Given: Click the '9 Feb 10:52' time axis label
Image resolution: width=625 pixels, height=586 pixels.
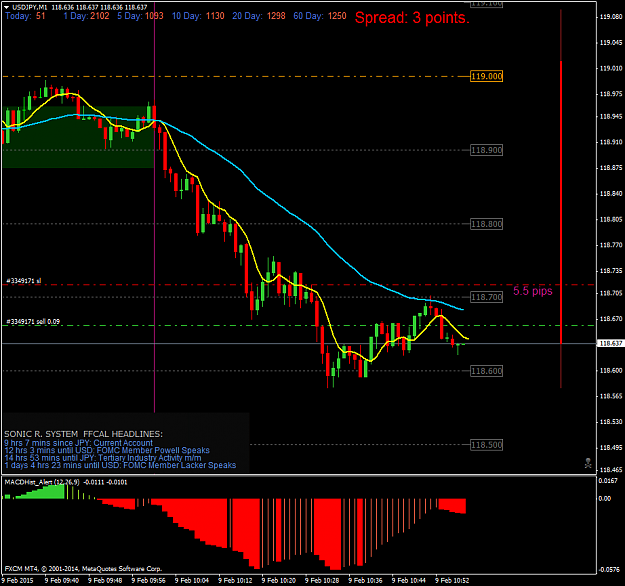Looking at the screenshot, I should [452, 580].
